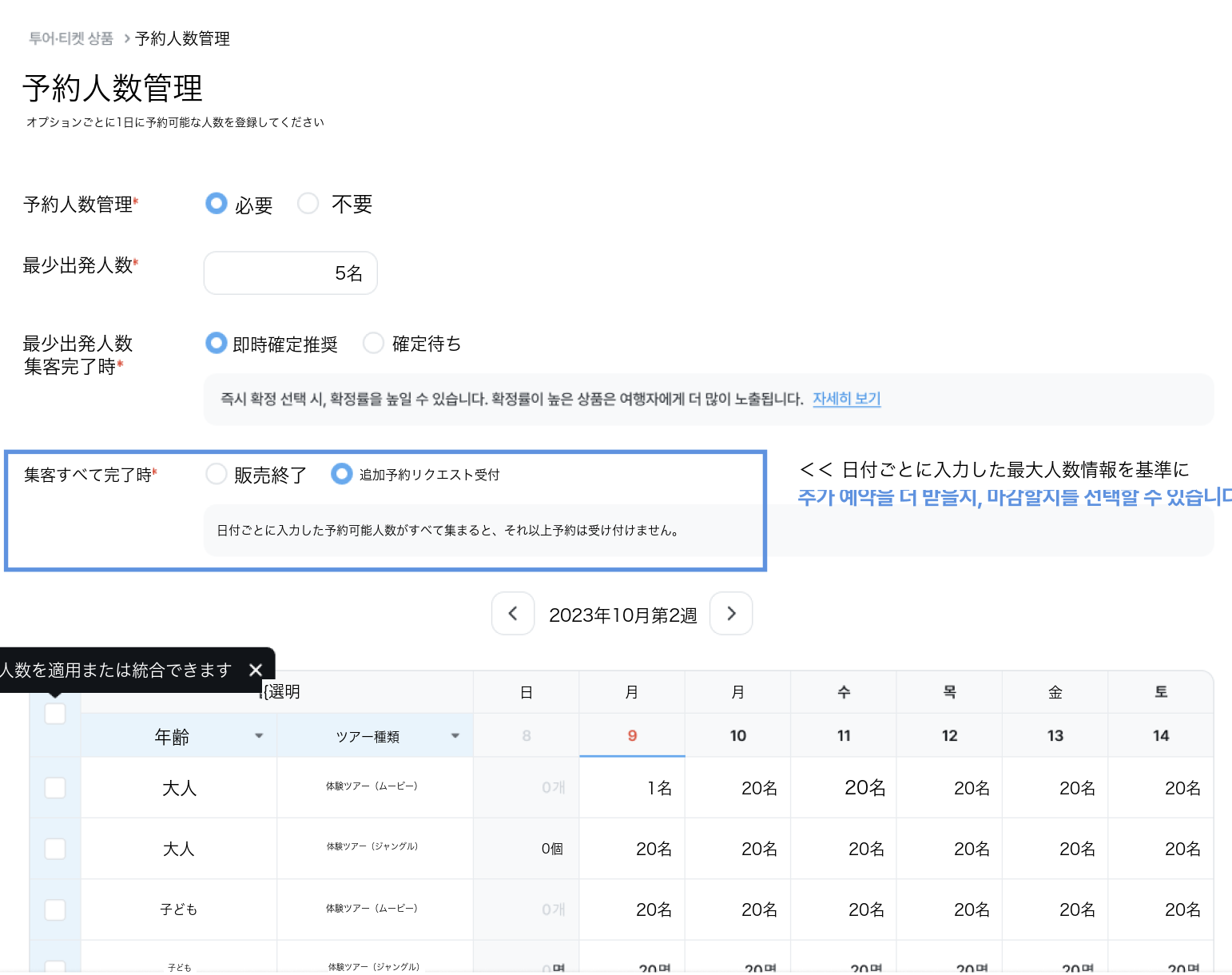Click 20名 cell for 大人 ムービー on 11th

tap(844, 788)
